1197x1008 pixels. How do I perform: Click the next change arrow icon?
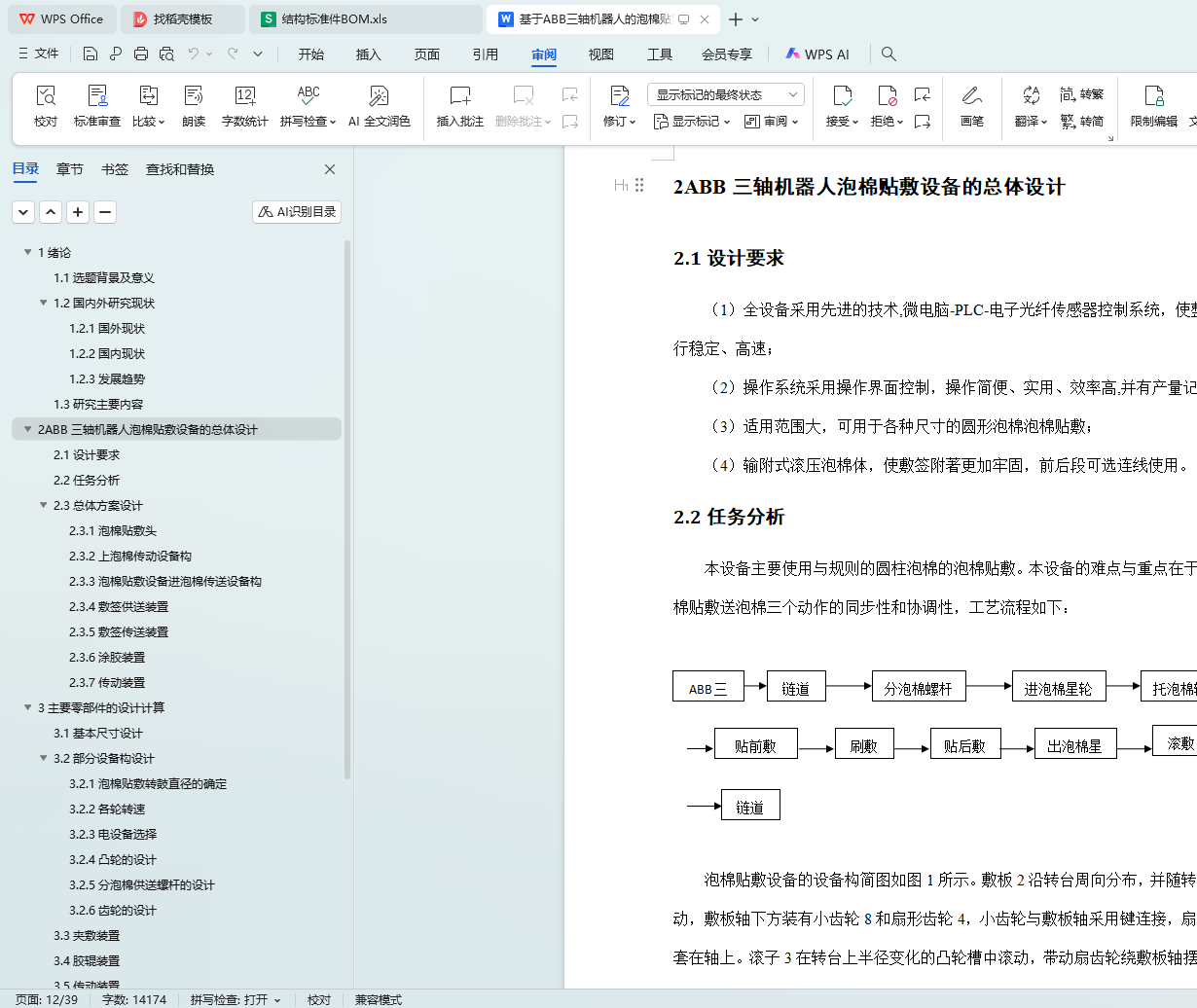[923, 122]
